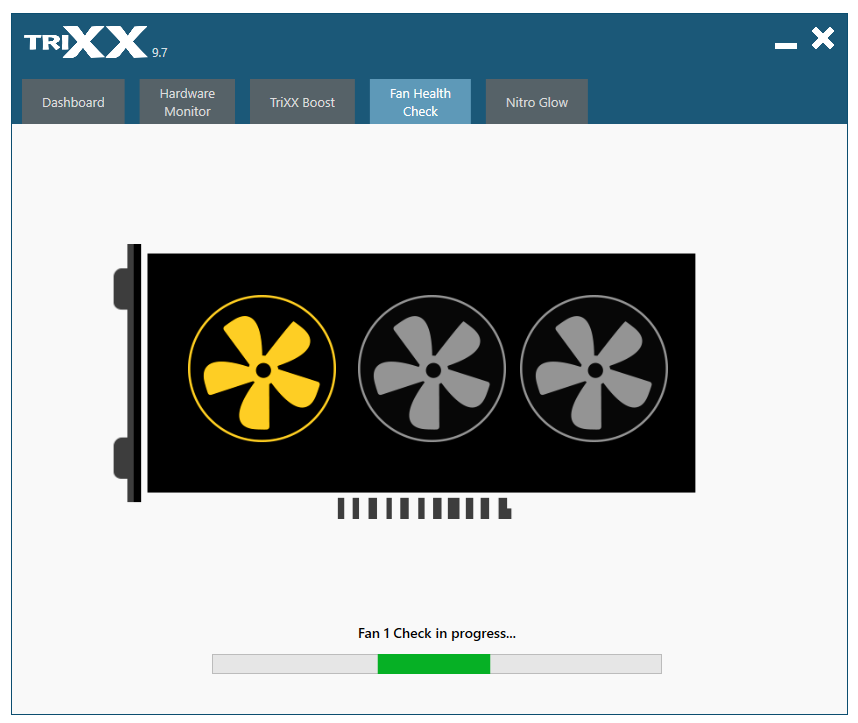Click the yellow highlighted fan icon
The image size is (858, 723).
point(262,369)
